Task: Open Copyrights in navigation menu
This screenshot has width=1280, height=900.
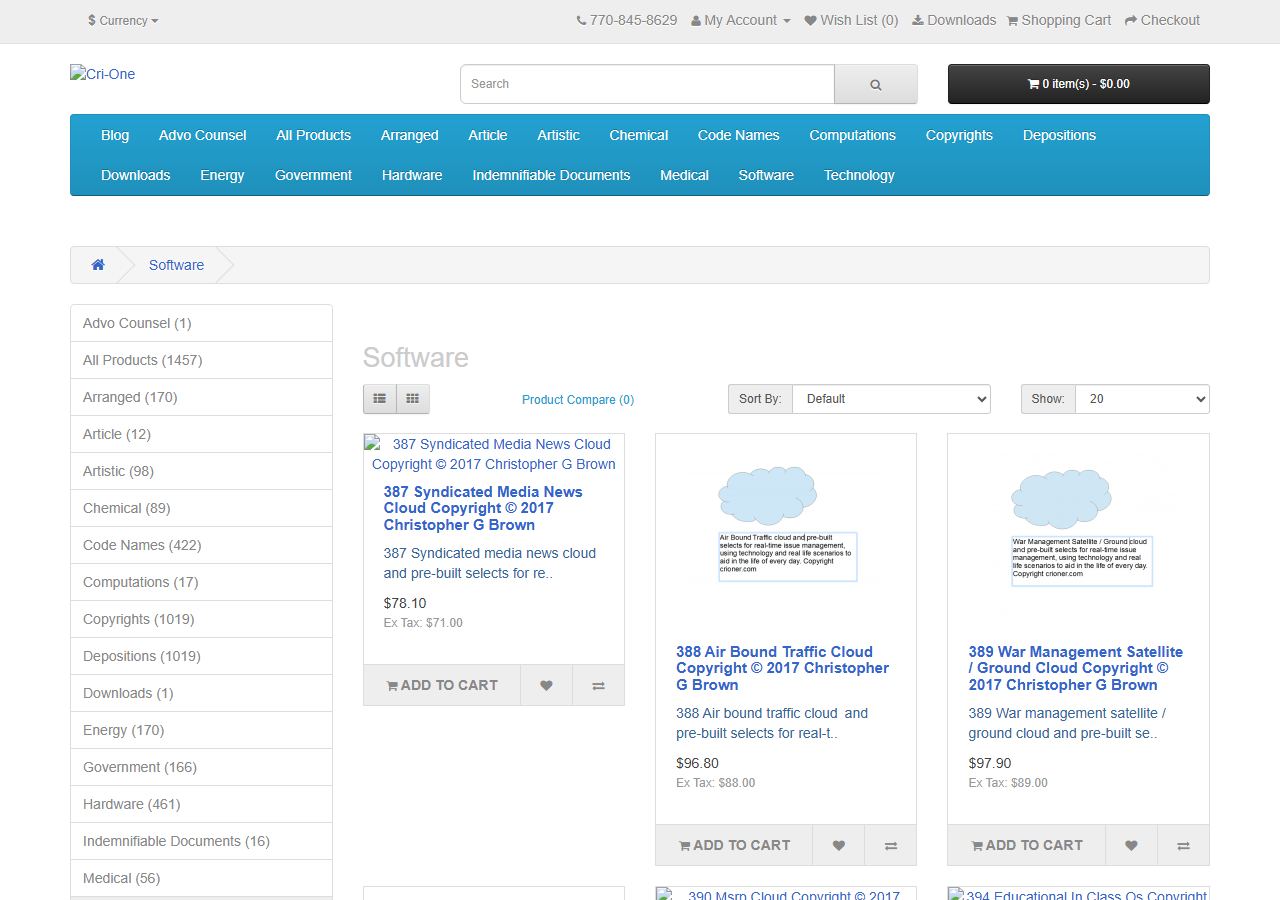Action: [x=959, y=135]
